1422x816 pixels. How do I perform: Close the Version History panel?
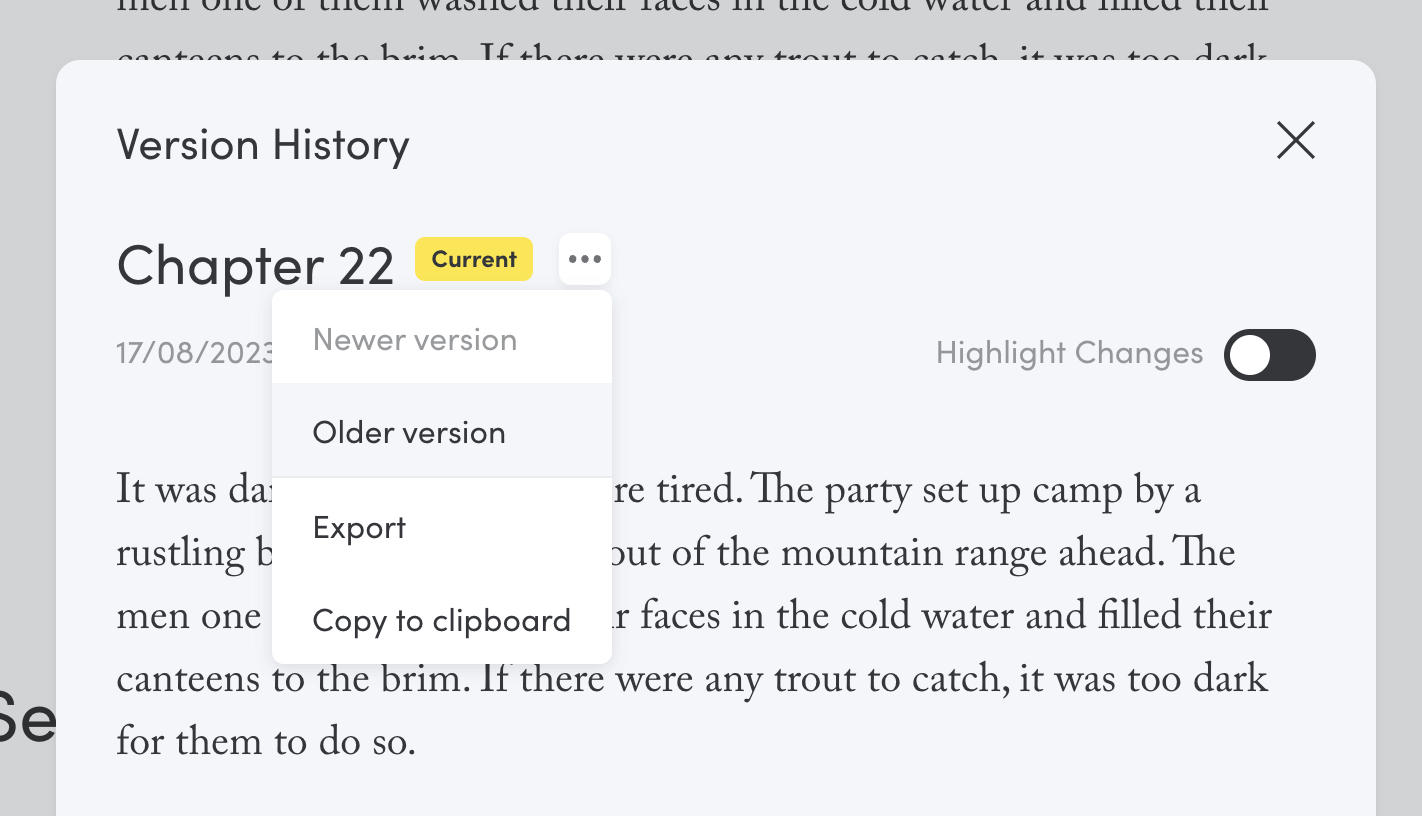click(1296, 140)
